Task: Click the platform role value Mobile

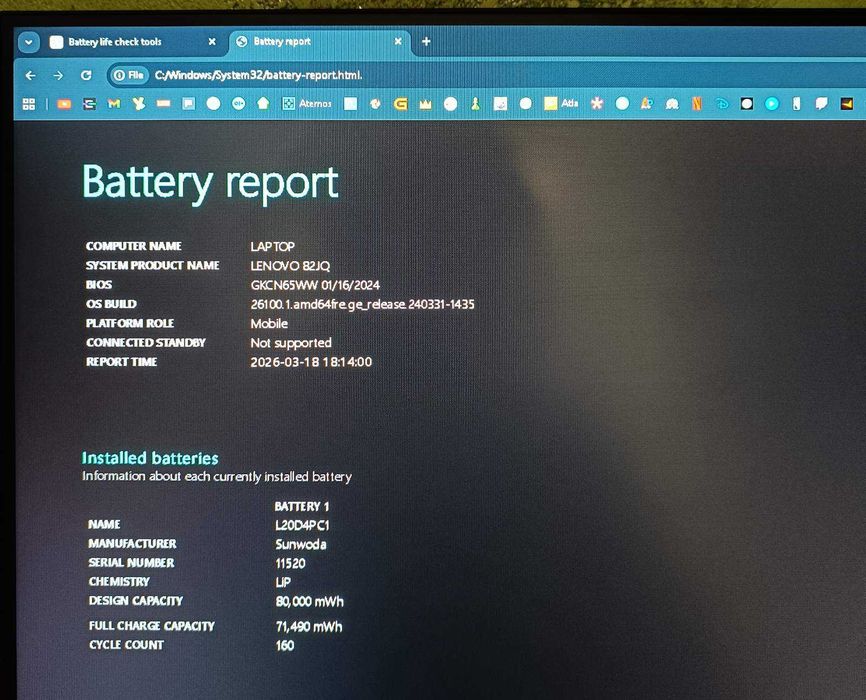Action: [269, 324]
